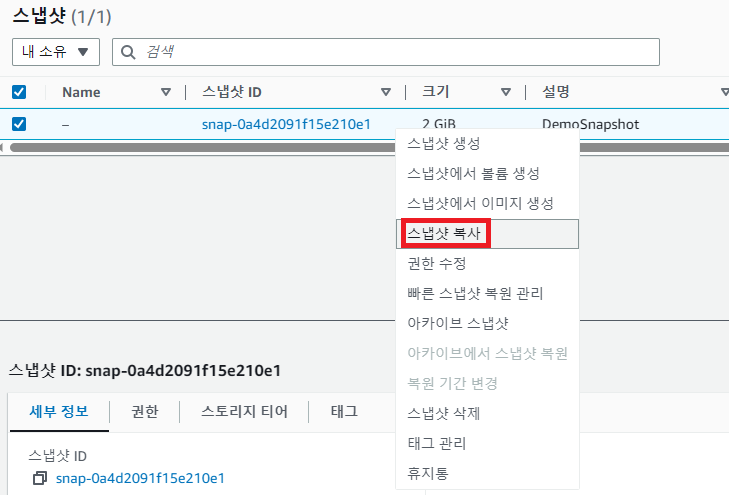The image size is (729, 495).
Task: Choose 권한 수정 menu entry
Action: 487,264
